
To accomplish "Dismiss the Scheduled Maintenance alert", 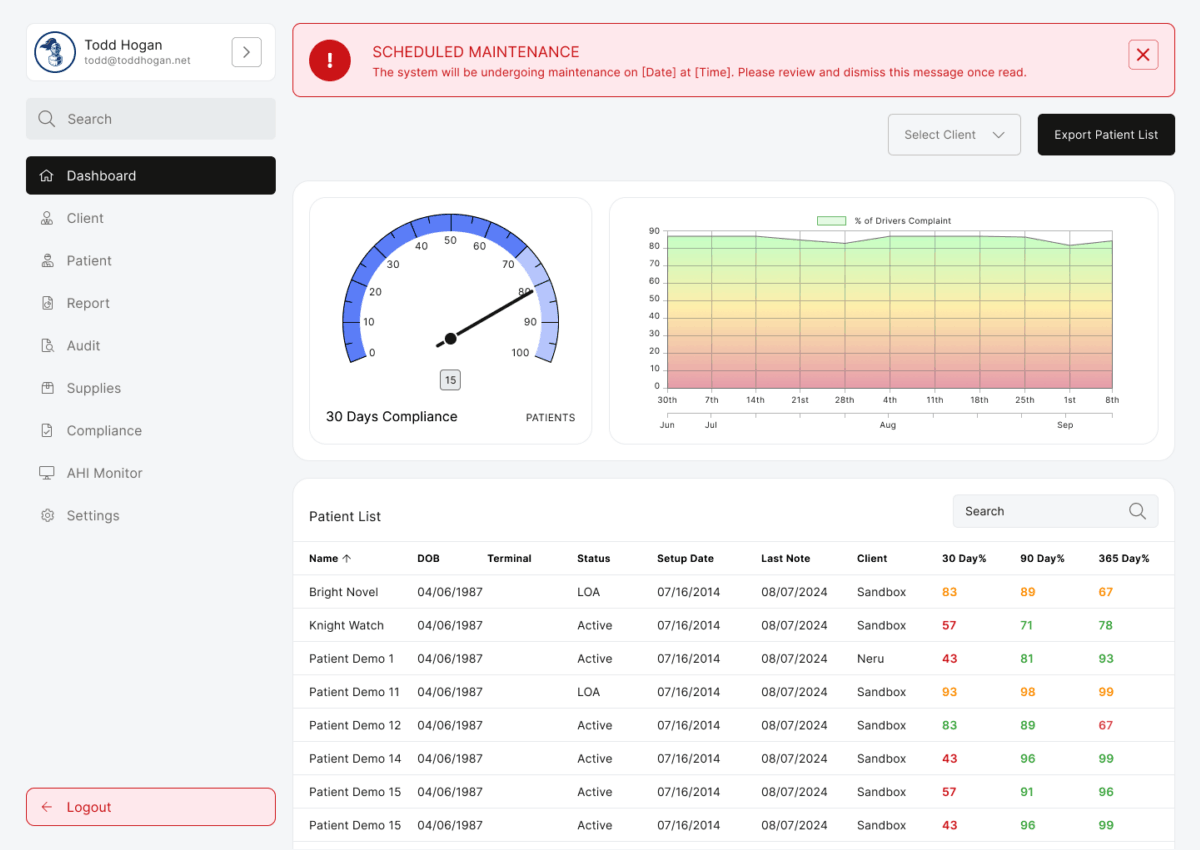I will (1143, 55).
